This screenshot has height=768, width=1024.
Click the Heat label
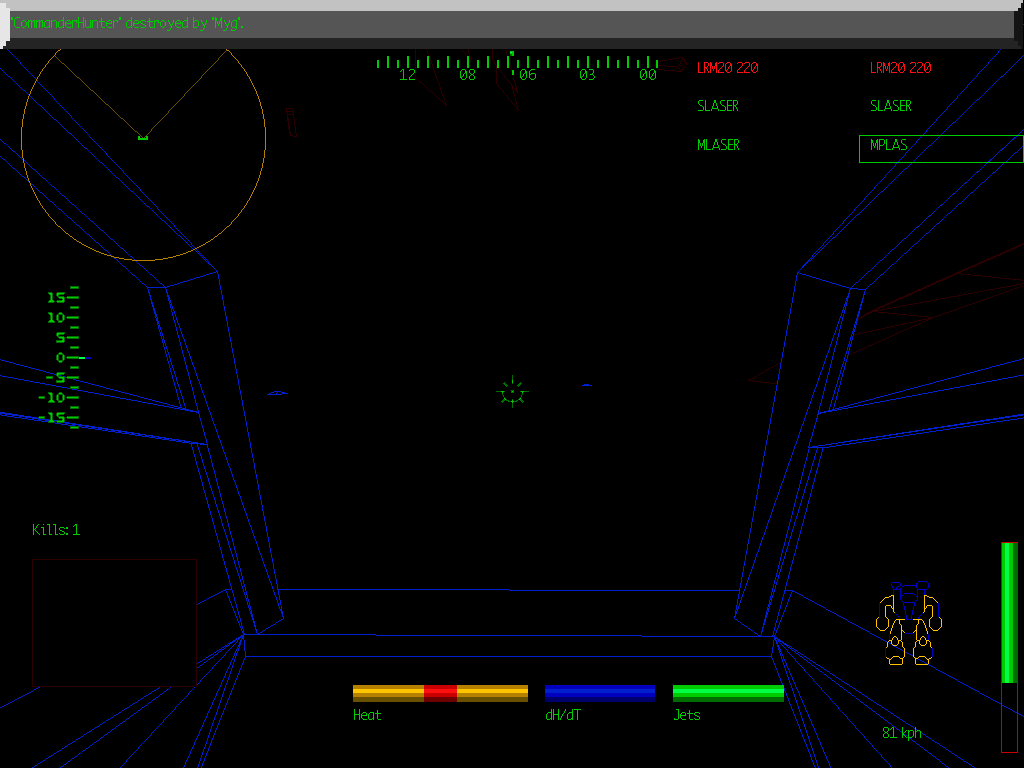pos(366,714)
